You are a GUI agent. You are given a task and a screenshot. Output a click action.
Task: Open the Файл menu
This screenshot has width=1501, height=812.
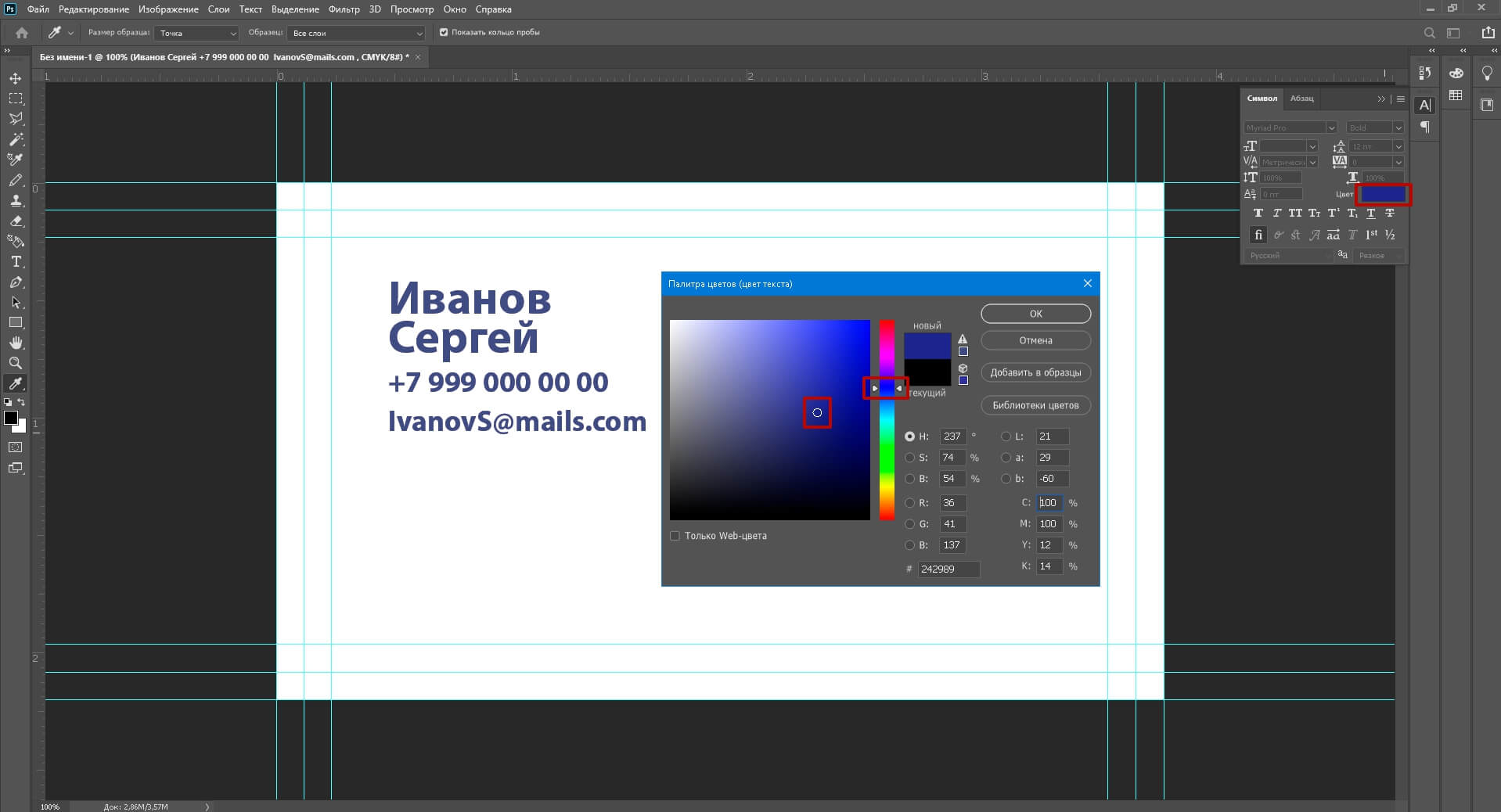tap(38, 9)
